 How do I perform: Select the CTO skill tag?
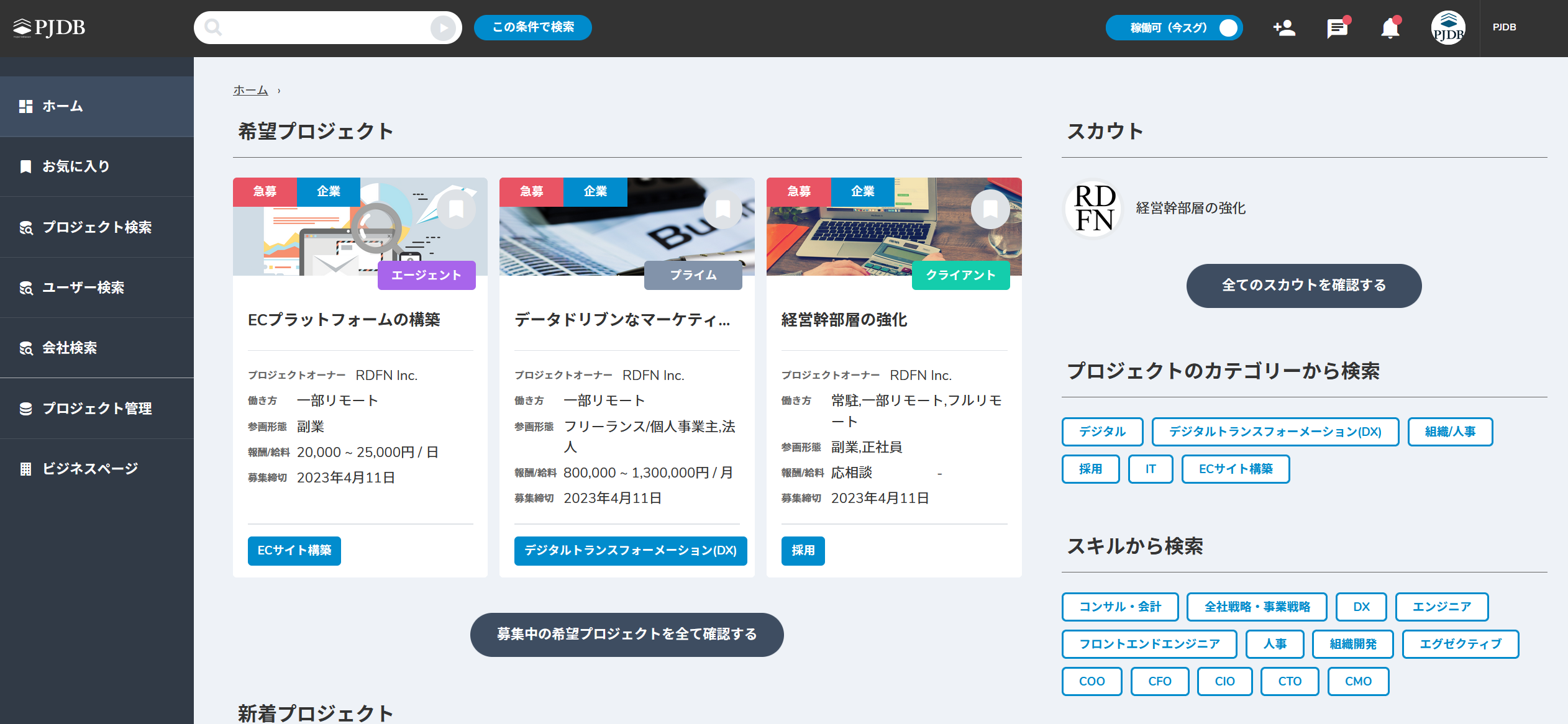point(1289,681)
